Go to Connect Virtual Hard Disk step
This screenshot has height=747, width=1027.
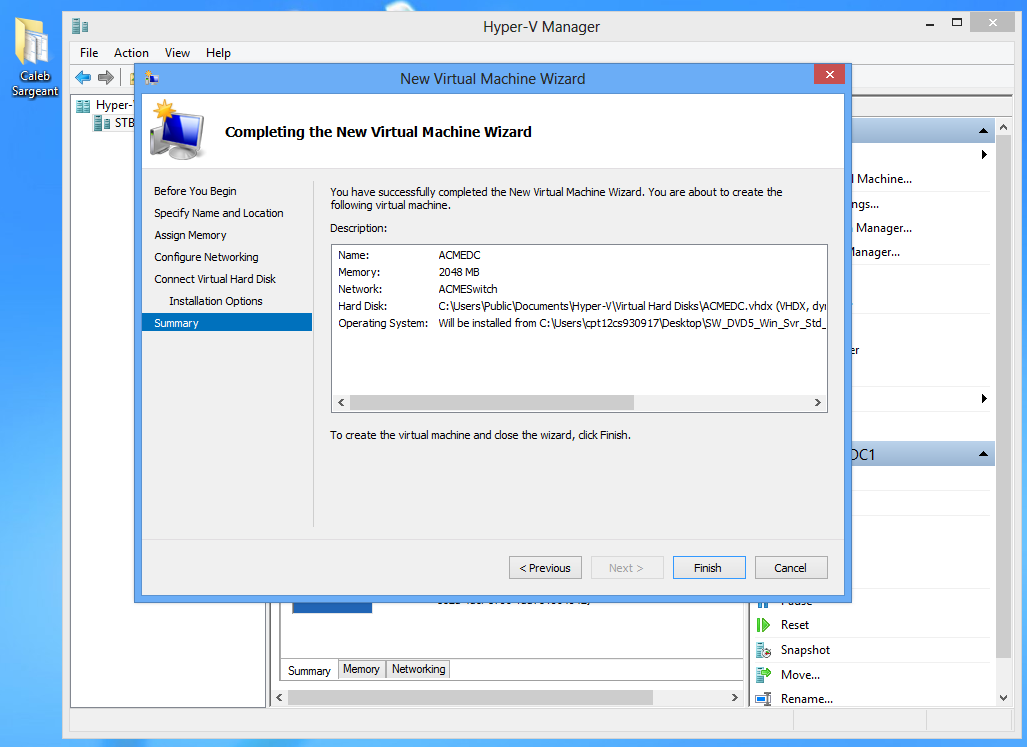click(215, 279)
